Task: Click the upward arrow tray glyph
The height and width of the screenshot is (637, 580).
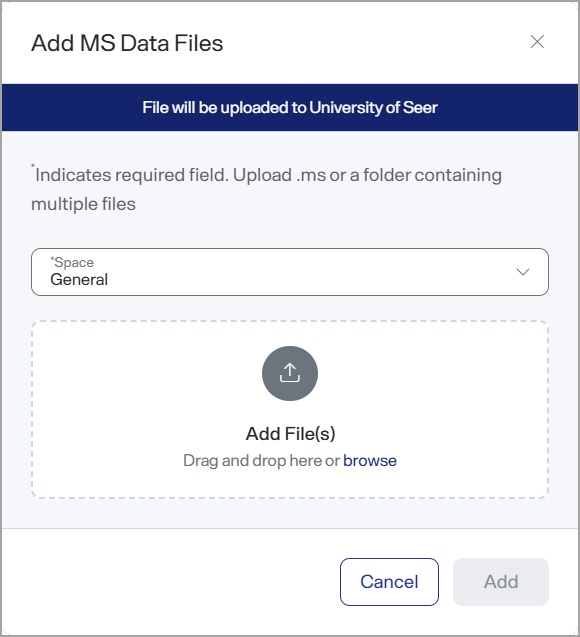Action: 290,373
